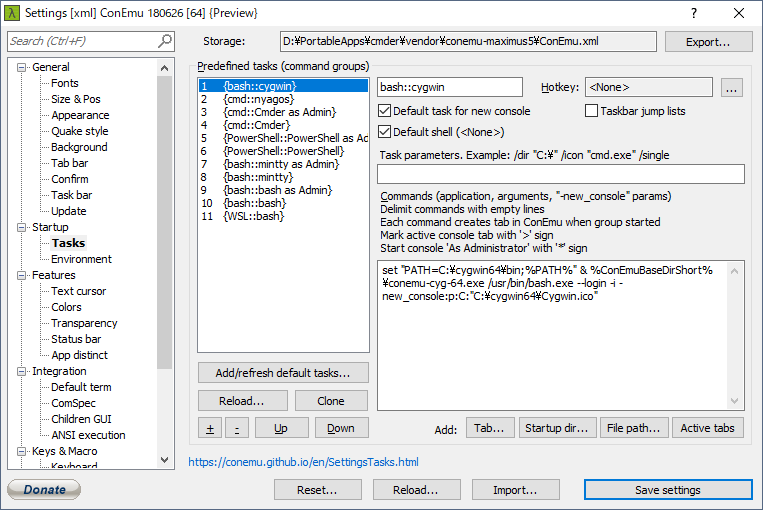The height and width of the screenshot is (510, 763).
Task: Move the selected task Down
Action: 341,428
